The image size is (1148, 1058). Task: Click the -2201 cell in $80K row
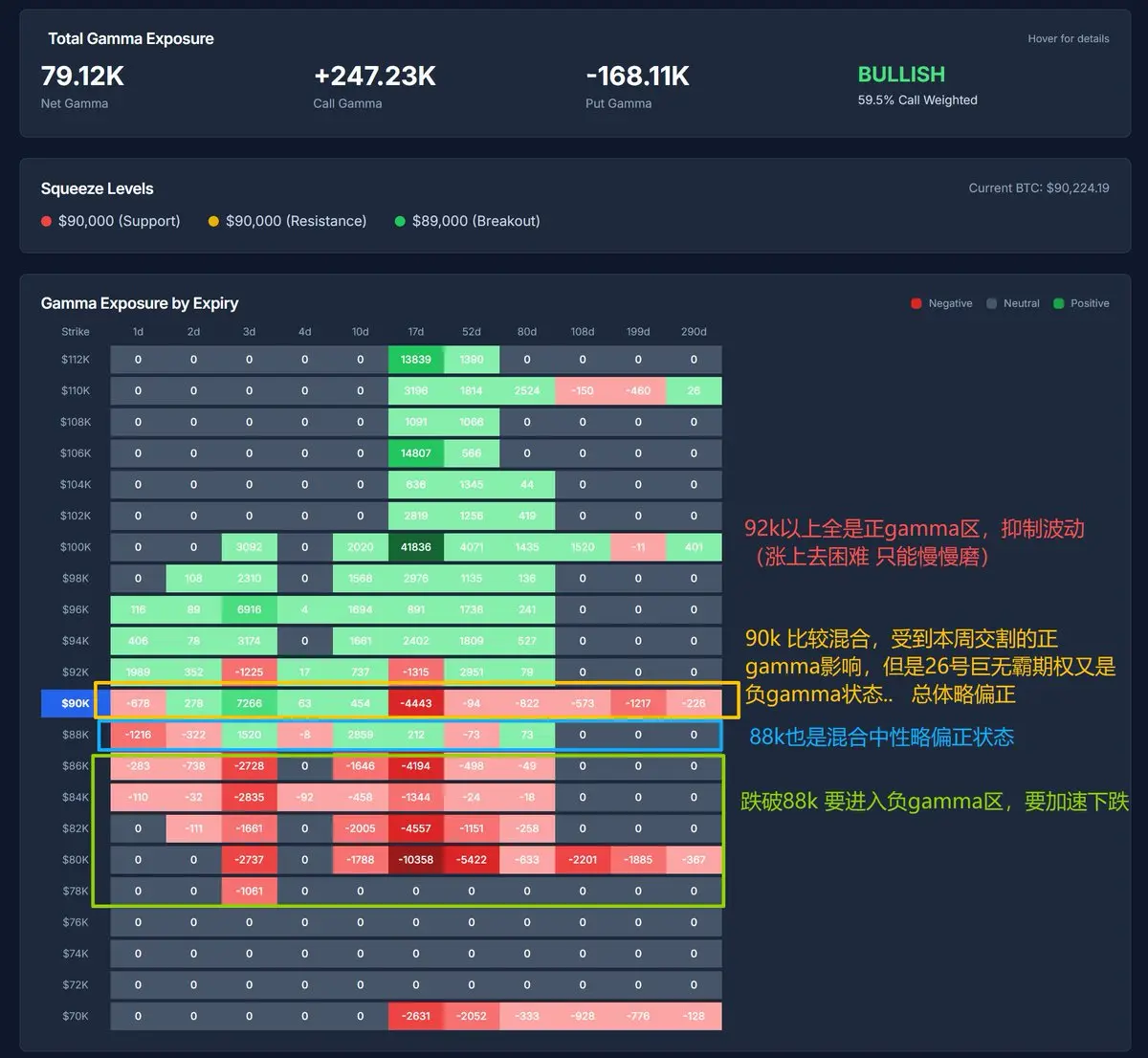583,859
